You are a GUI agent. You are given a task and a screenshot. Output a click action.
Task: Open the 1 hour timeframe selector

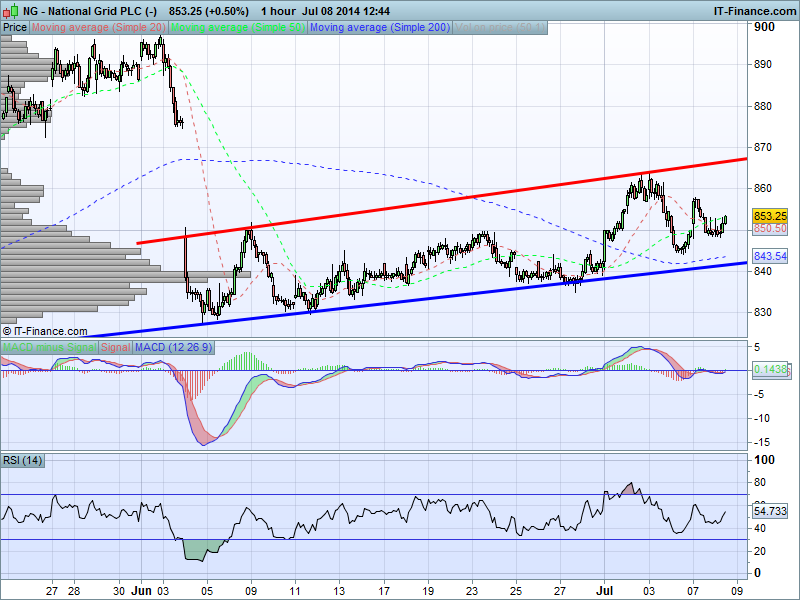pyautogui.click(x=278, y=10)
